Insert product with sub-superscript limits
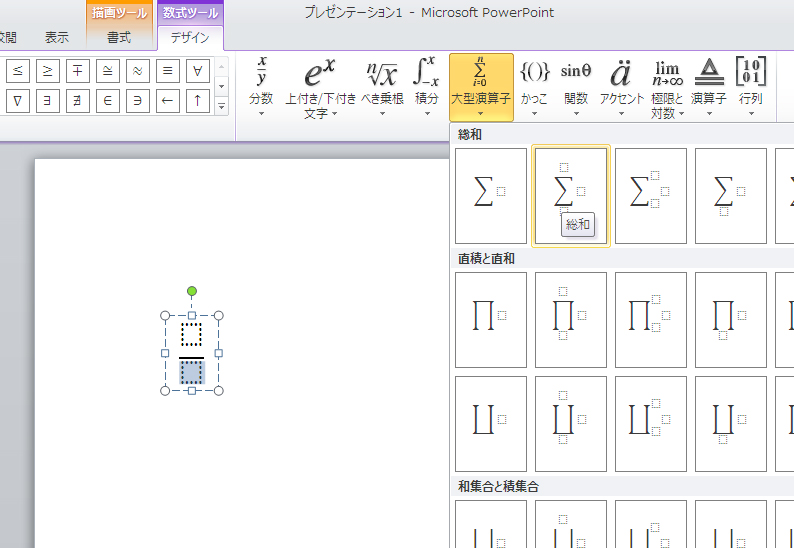 point(651,320)
